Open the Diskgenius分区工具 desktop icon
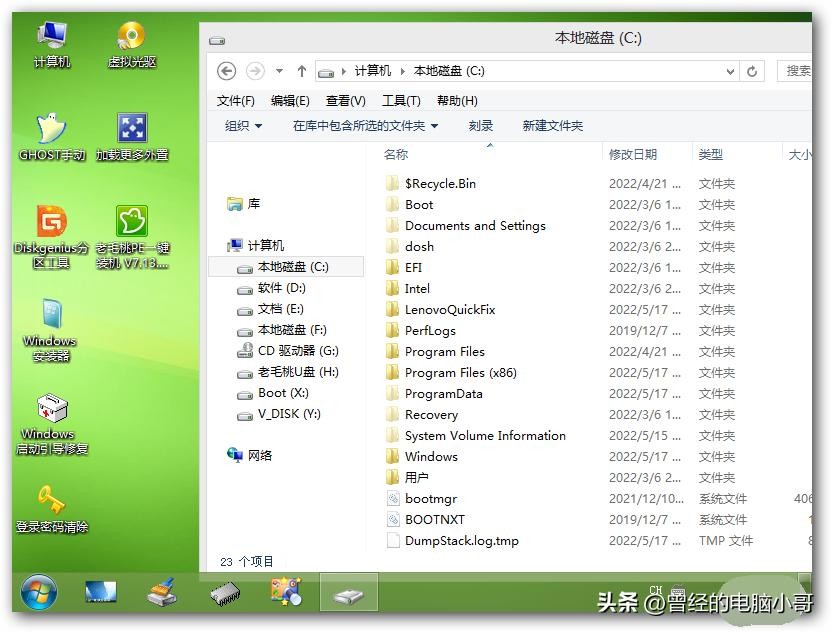 click(x=51, y=224)
